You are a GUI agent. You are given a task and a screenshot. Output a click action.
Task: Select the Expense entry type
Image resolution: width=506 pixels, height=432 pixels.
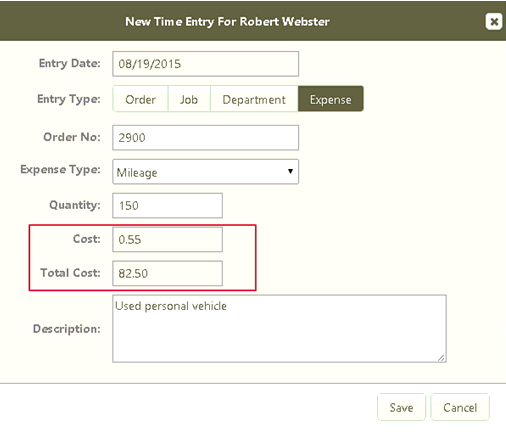[x=331, y=99]
